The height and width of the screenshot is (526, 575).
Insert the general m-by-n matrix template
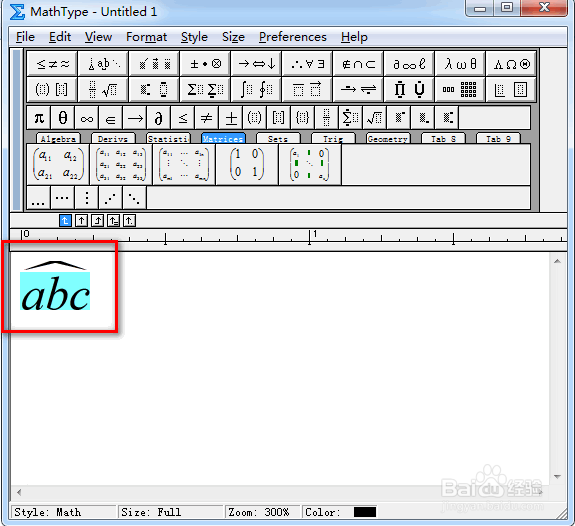(x=184, y=164)
